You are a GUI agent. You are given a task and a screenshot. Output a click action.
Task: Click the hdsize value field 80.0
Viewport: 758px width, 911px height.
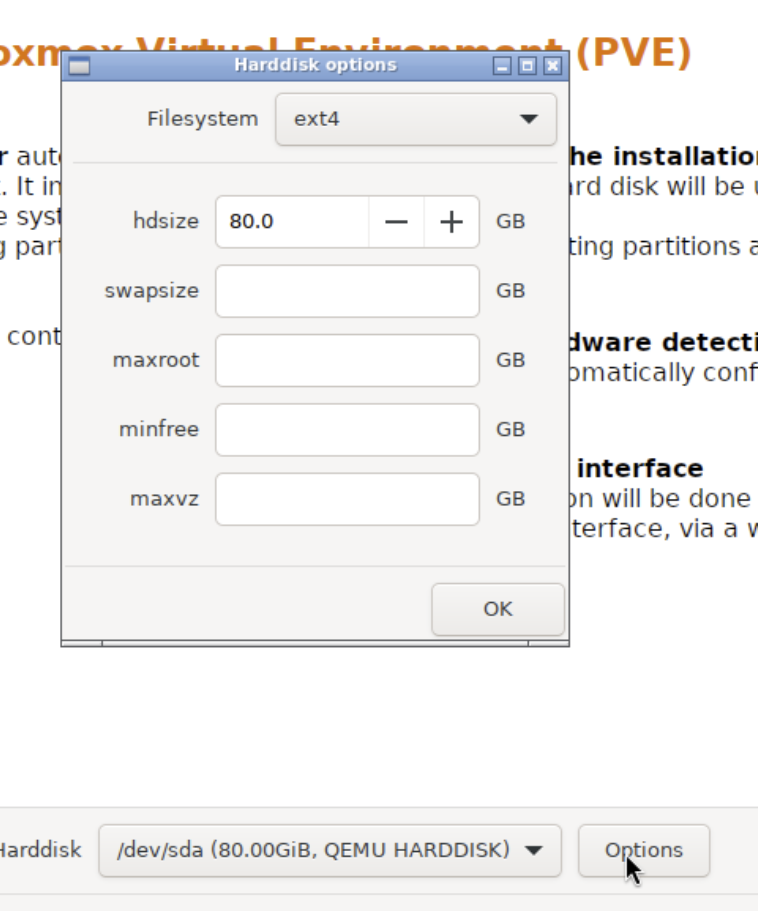point(292,222)
